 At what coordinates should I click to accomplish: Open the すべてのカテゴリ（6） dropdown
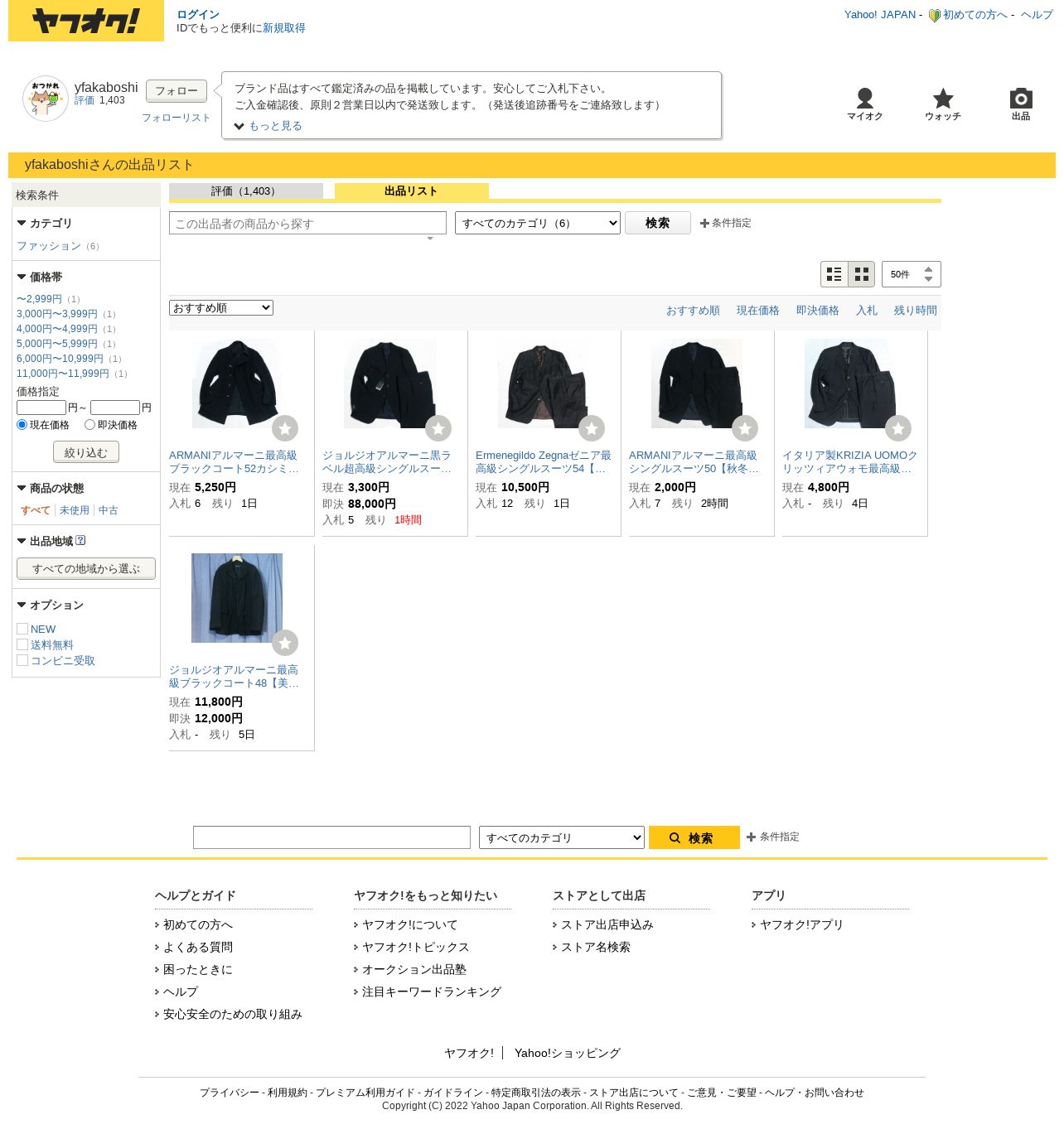click(537, 223)
